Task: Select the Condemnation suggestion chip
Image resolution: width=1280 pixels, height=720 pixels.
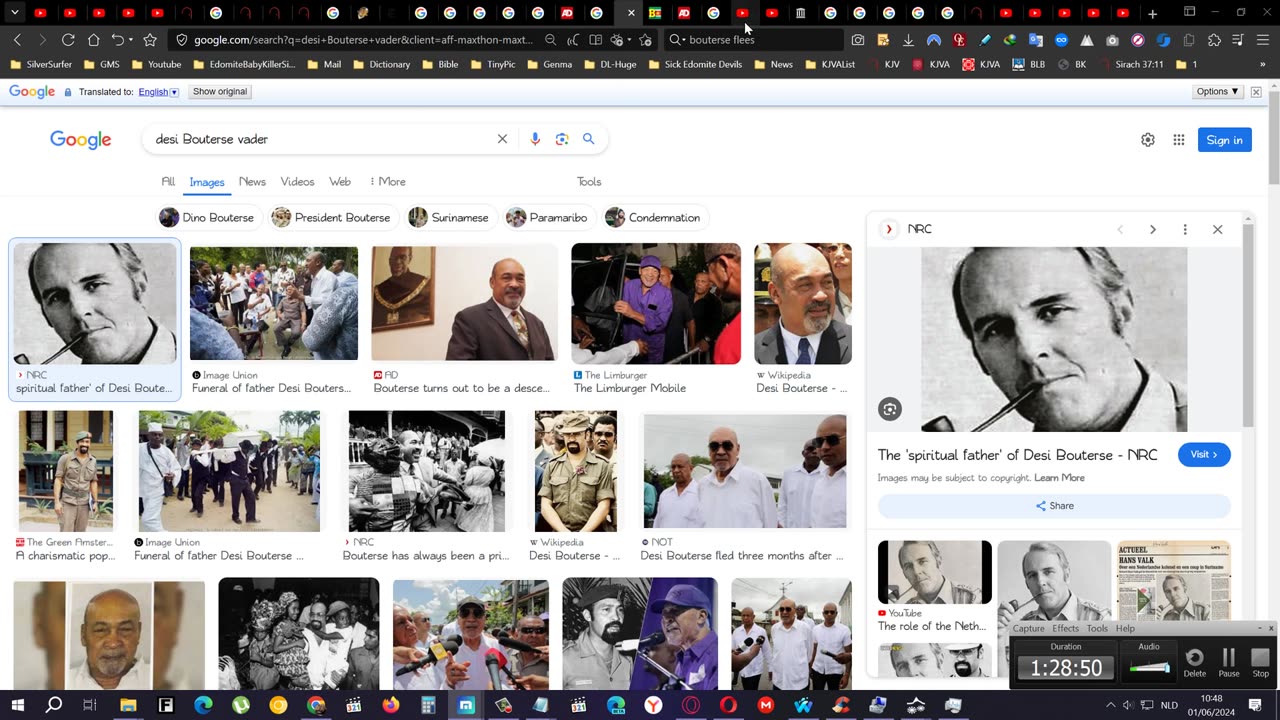Action: tap(654, 217)
